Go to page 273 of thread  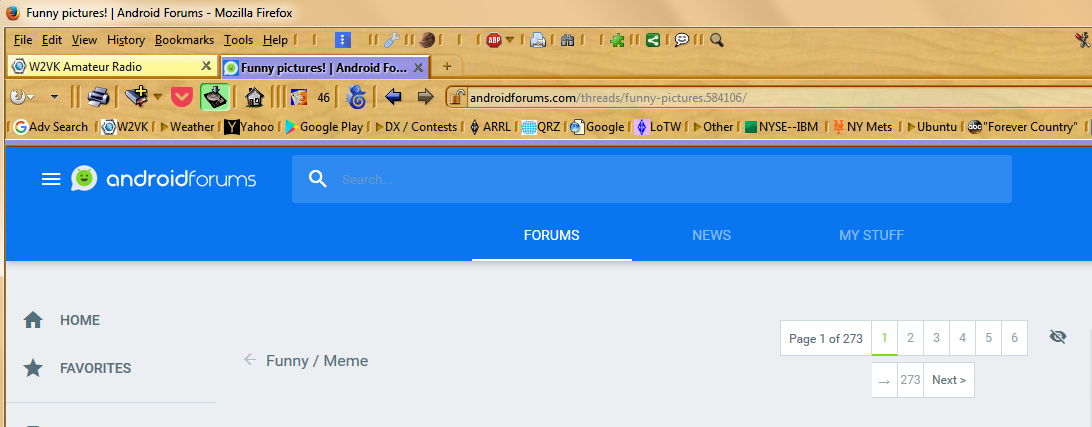pos(910,380)
